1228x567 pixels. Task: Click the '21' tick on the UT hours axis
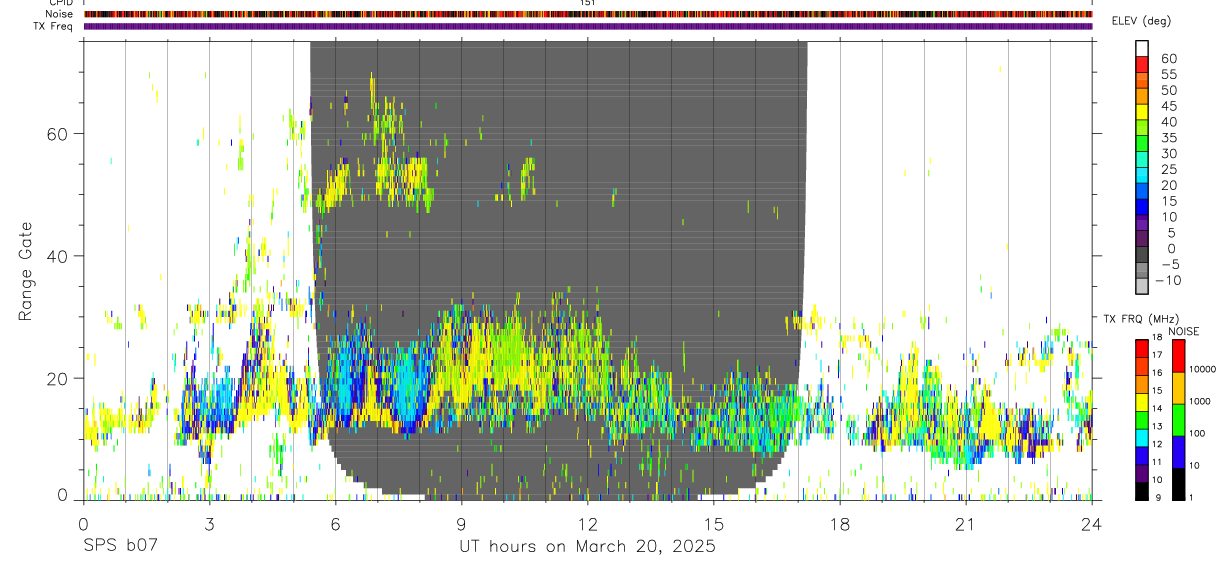[x=966, y=523]
